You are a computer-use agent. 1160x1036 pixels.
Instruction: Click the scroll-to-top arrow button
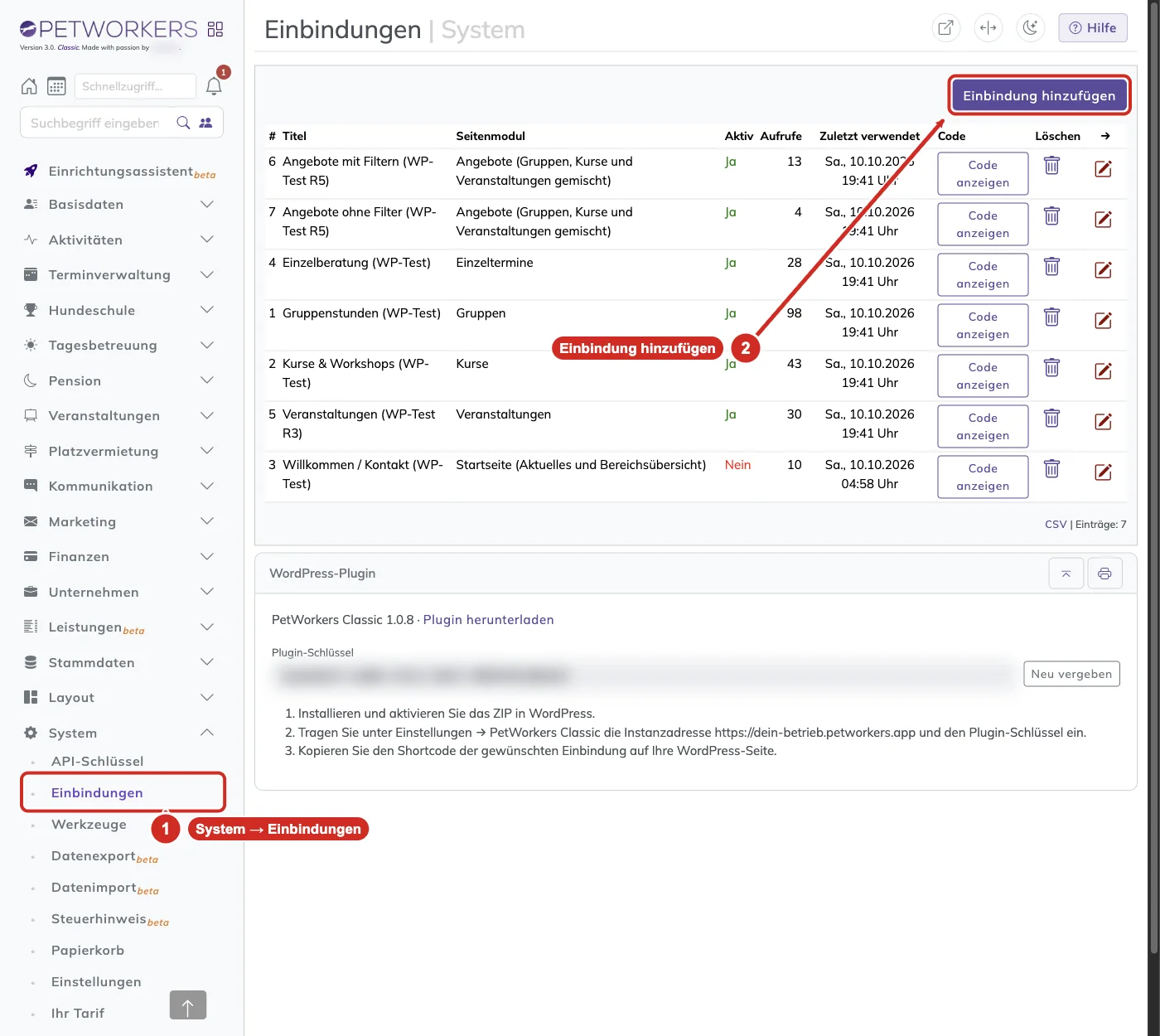coord(188,1005)
